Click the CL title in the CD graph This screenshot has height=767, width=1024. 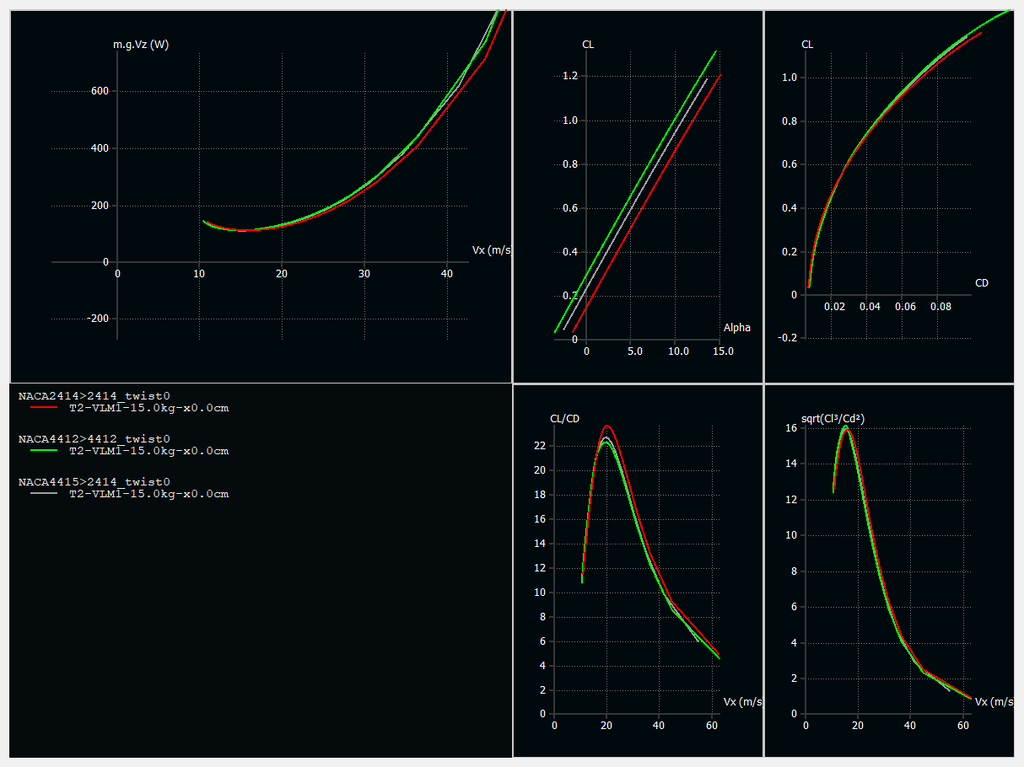coord(808,45)
